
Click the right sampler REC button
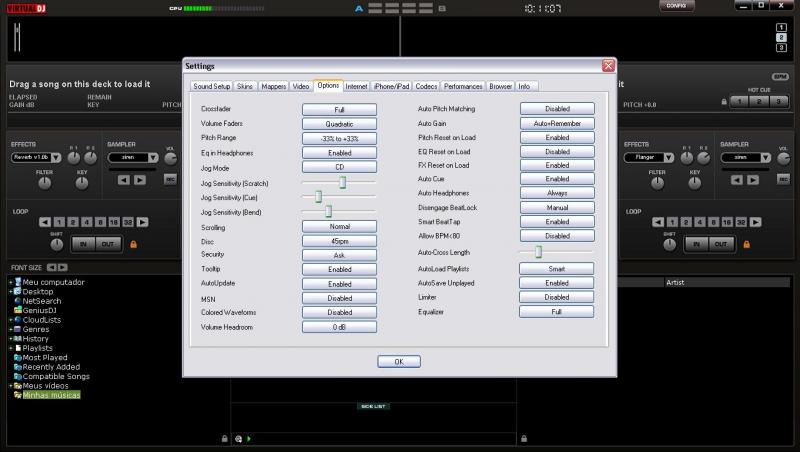pos(783,179)
